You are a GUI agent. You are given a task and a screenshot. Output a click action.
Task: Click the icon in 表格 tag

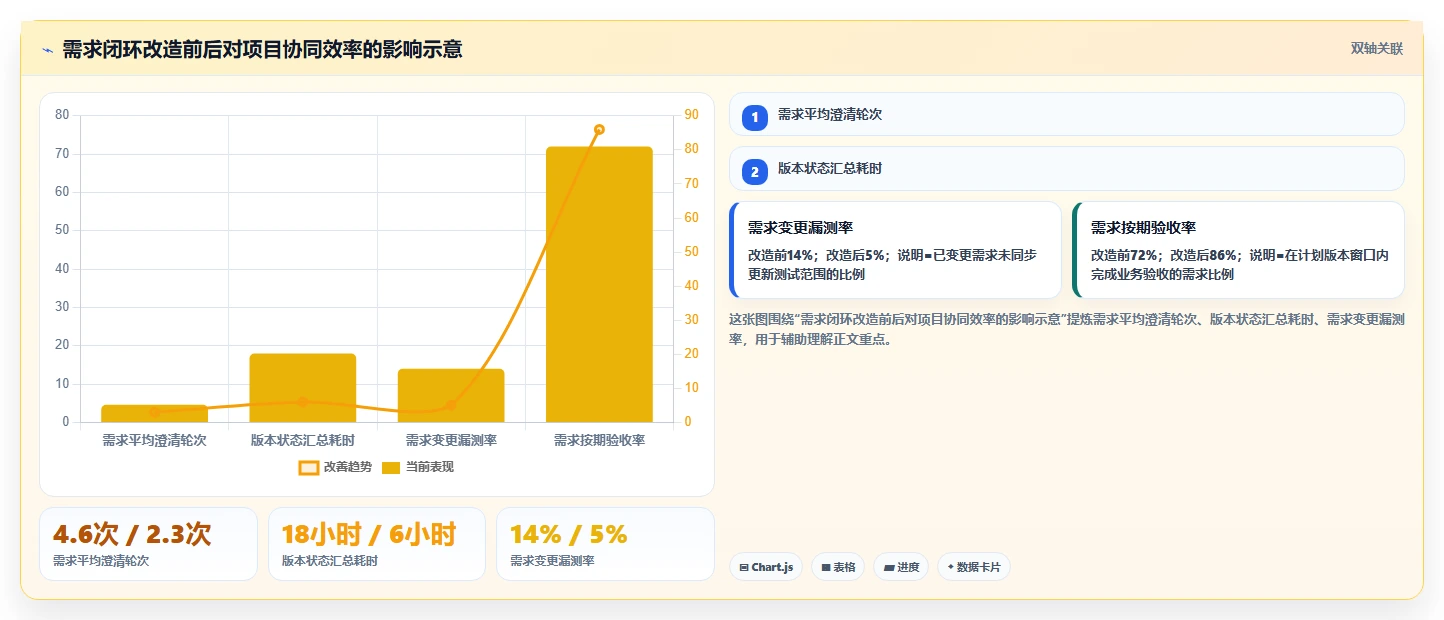pyautogui.click(x=826, y=567)
